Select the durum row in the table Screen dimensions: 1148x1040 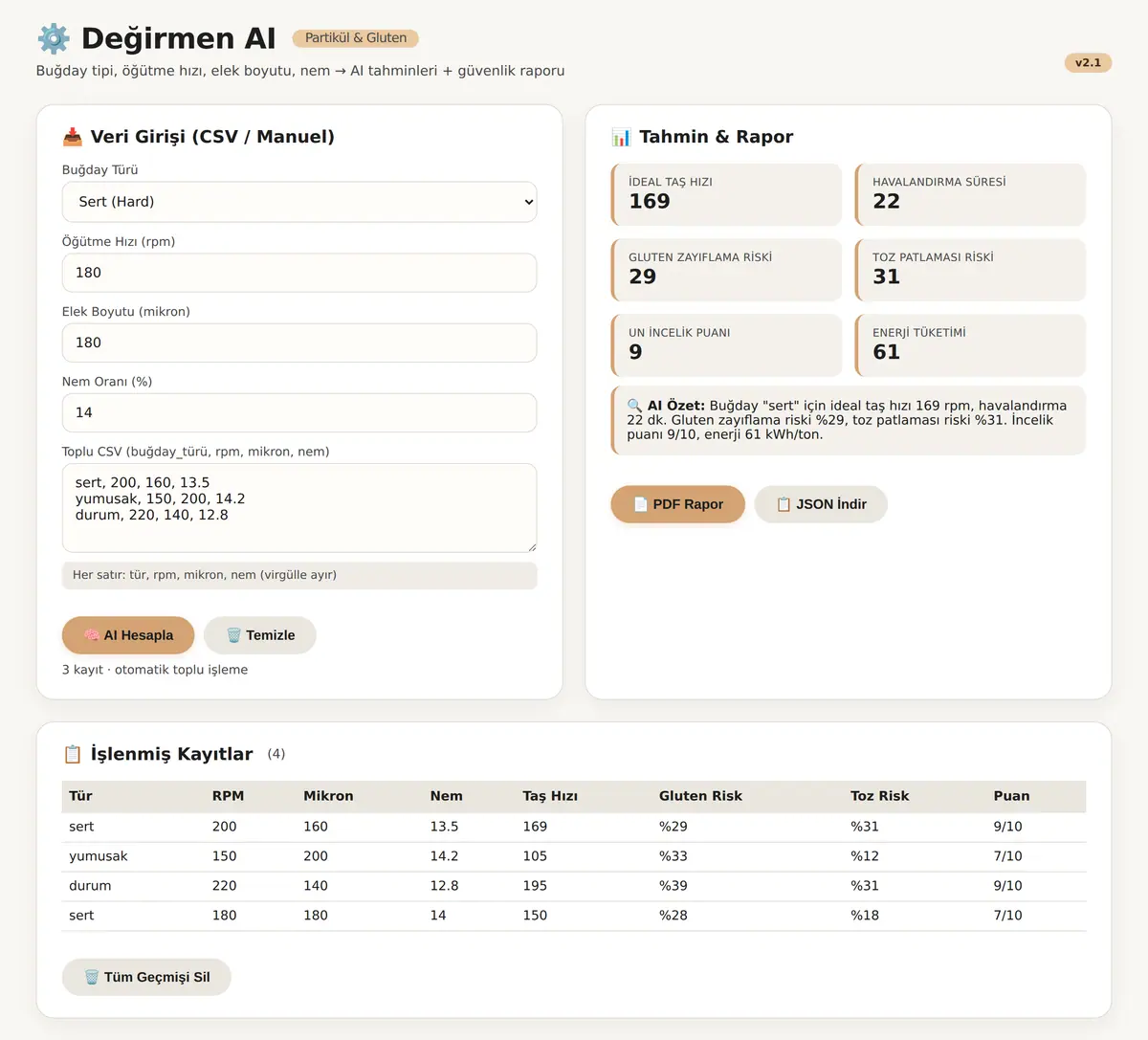pyautogui.click(x=574, y=886)
